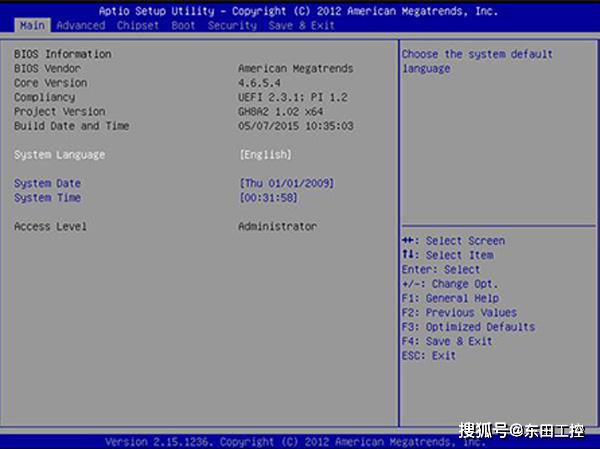600x449 pixels.
Task: Click the American Megatrends vendor value
Action: coord(295,69)
